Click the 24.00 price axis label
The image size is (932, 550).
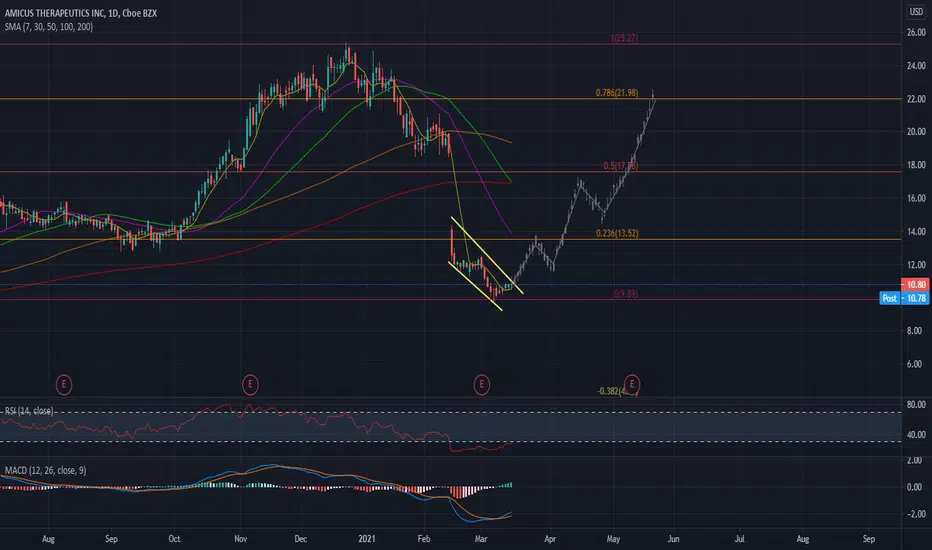point(916,65)
